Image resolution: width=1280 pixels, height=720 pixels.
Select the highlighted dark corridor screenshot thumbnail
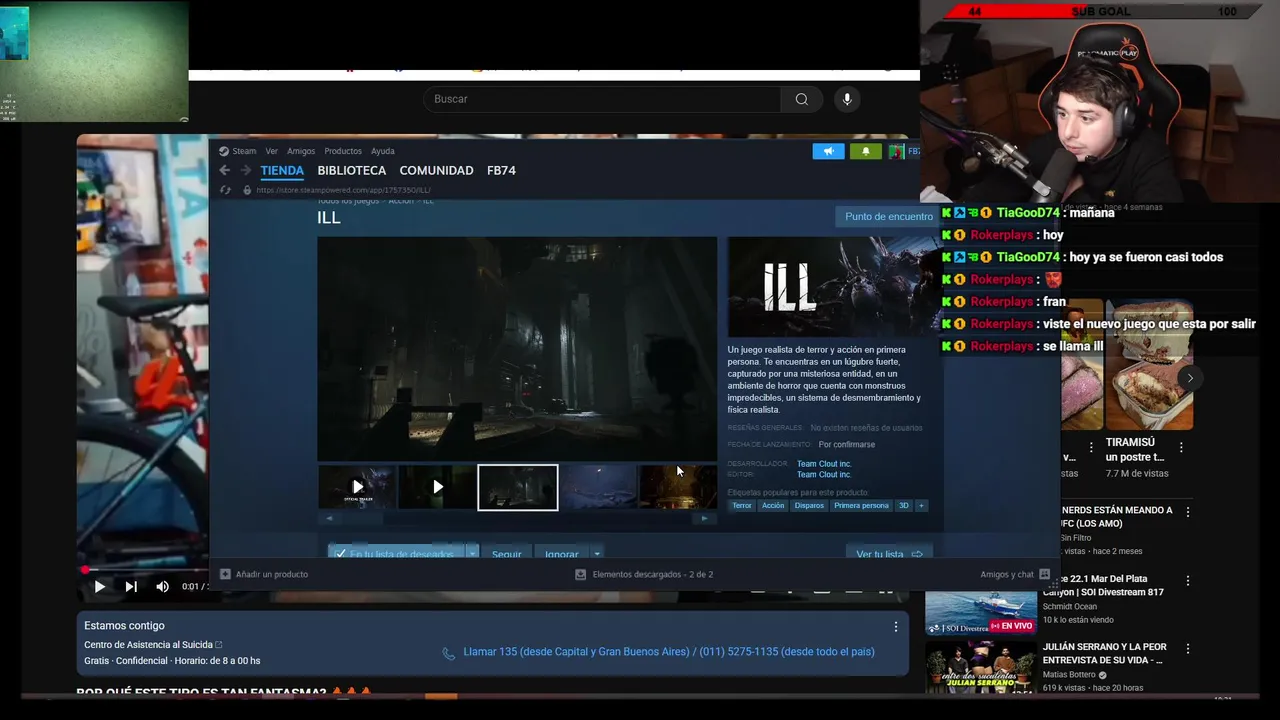pyautogui.click(x=518, y=487)
